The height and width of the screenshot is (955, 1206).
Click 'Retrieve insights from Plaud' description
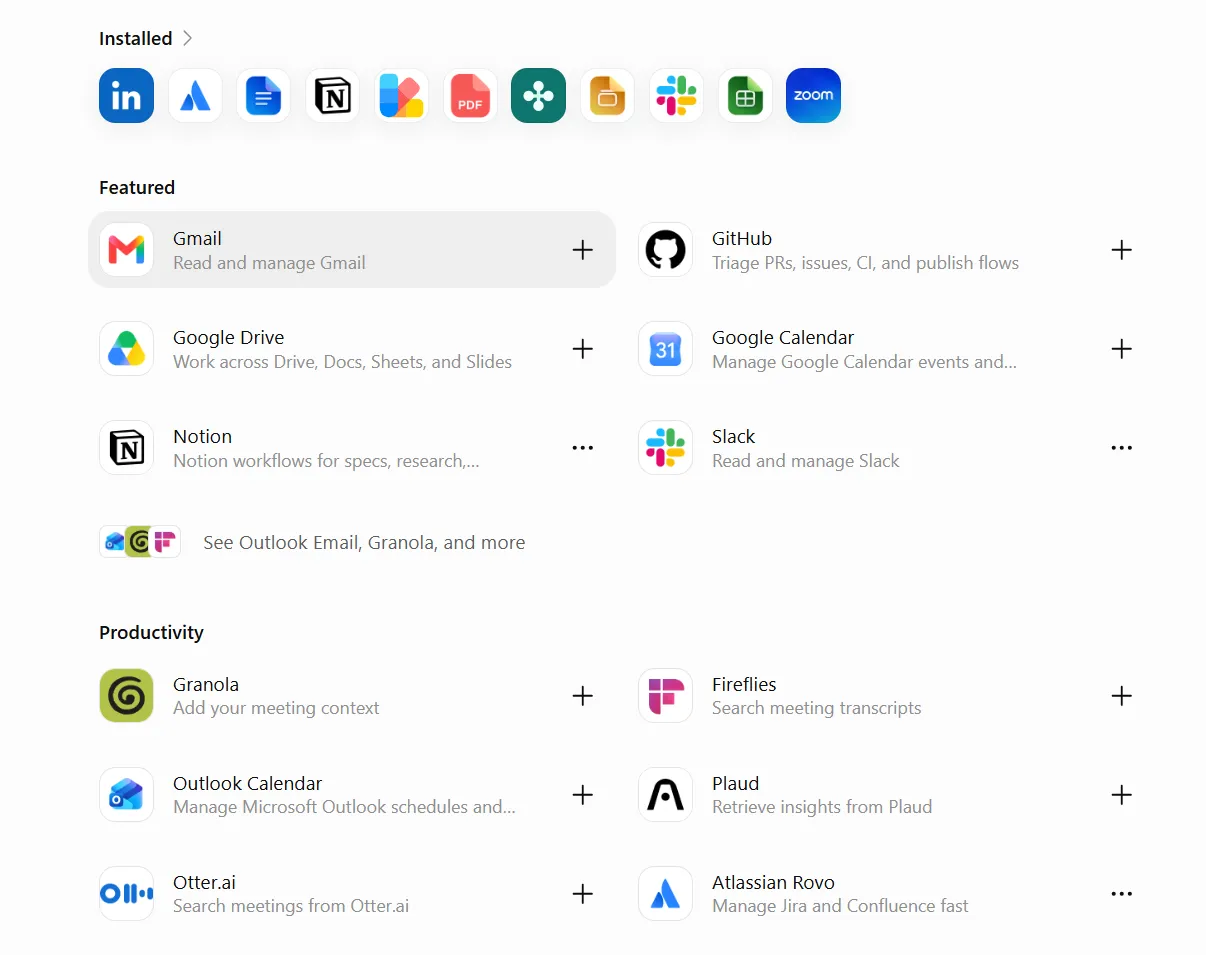click(x=822, y=807)
